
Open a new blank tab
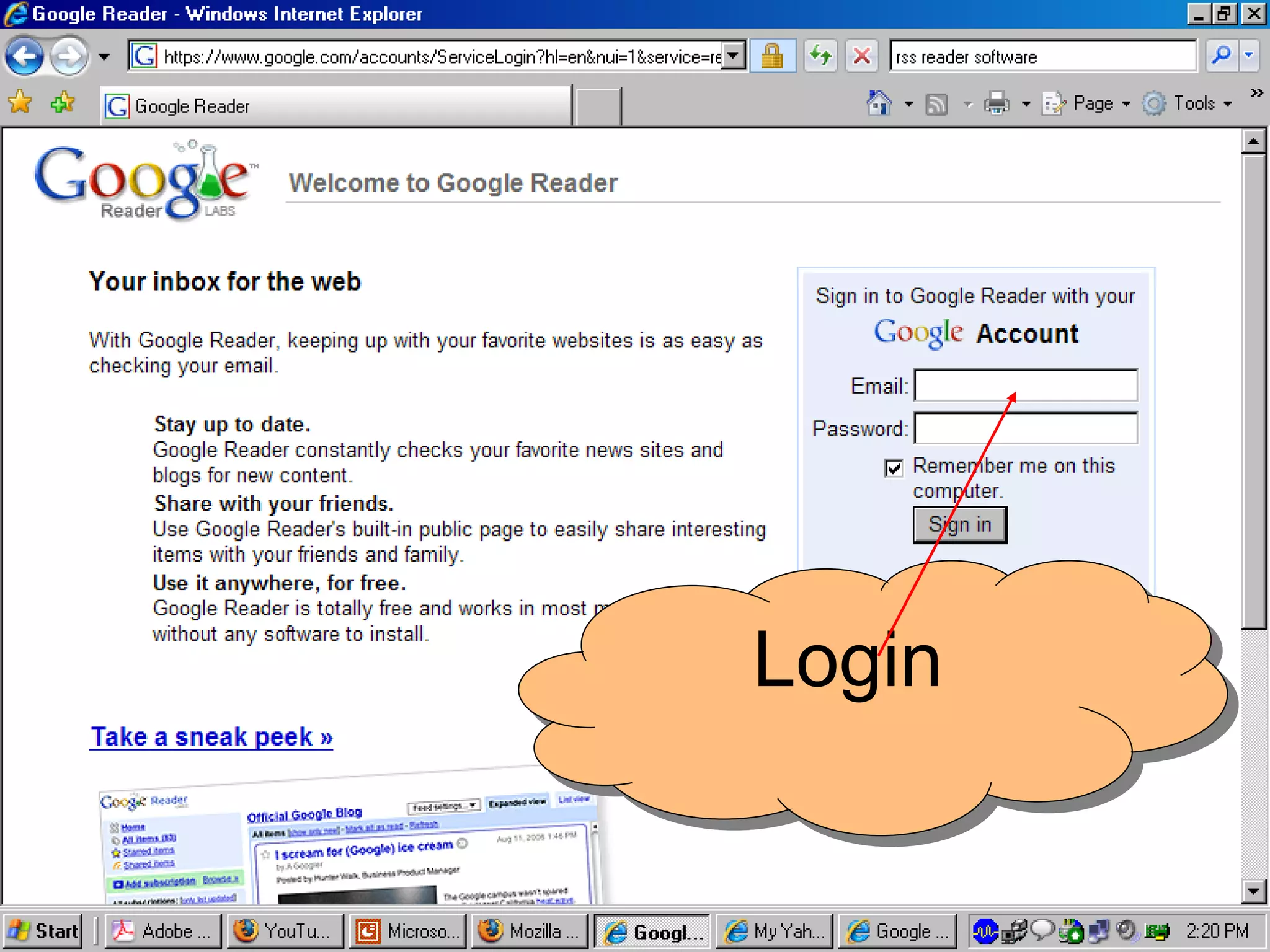tap(598, 107)
